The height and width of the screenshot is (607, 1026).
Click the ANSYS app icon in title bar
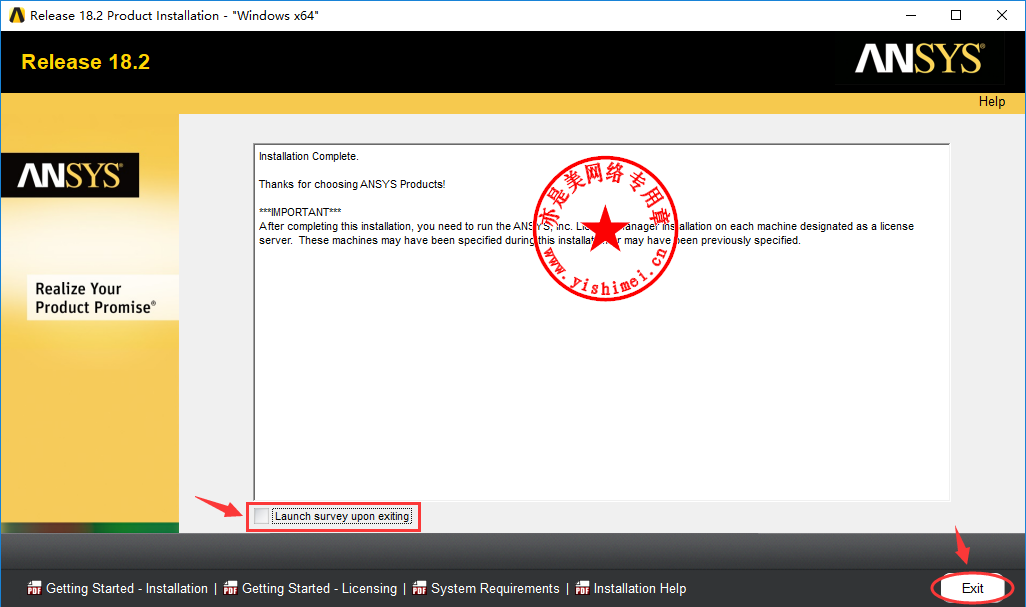(16, 15)
